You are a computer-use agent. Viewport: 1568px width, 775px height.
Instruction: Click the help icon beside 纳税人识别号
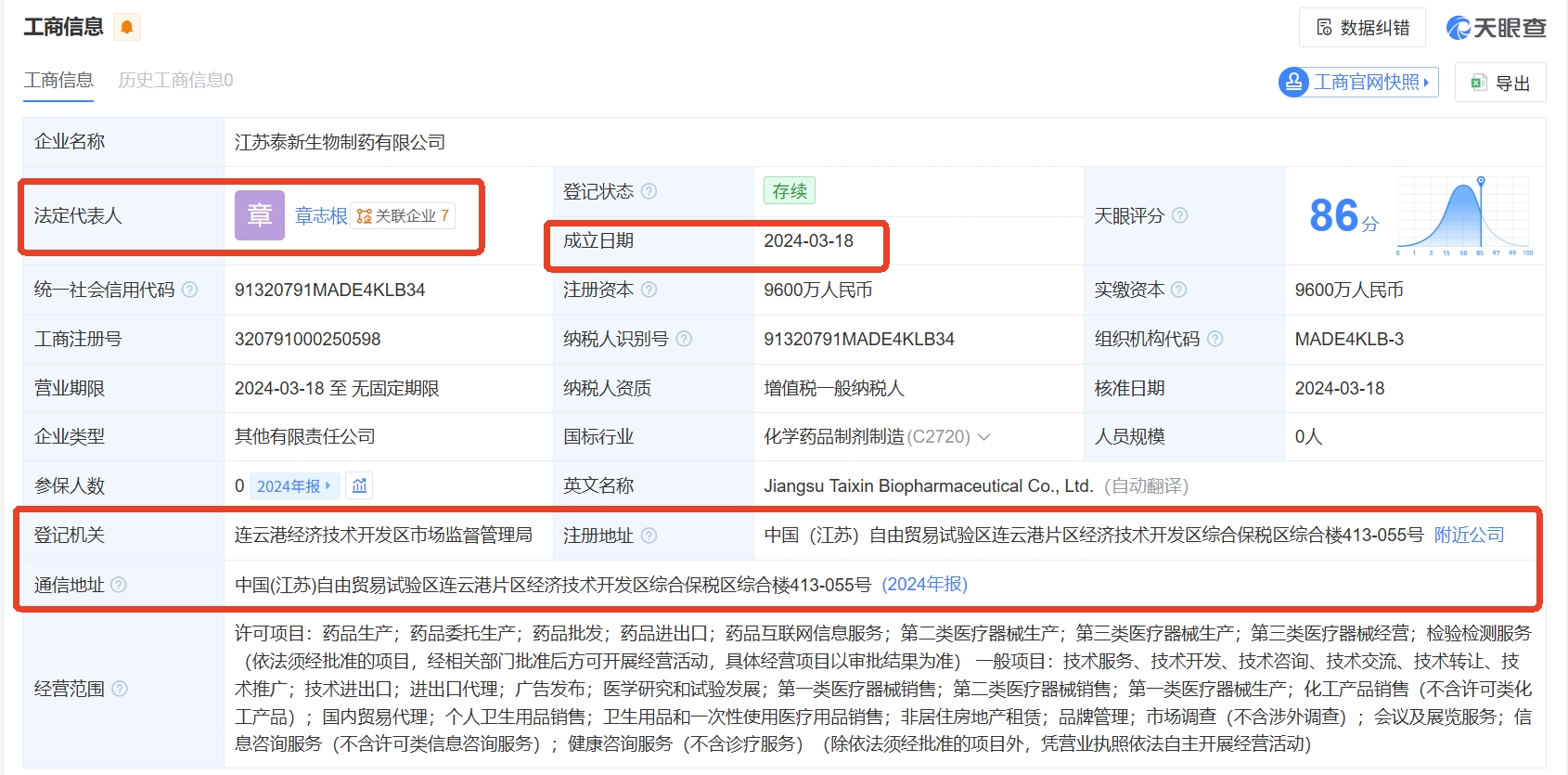click(x=684, y=339)
